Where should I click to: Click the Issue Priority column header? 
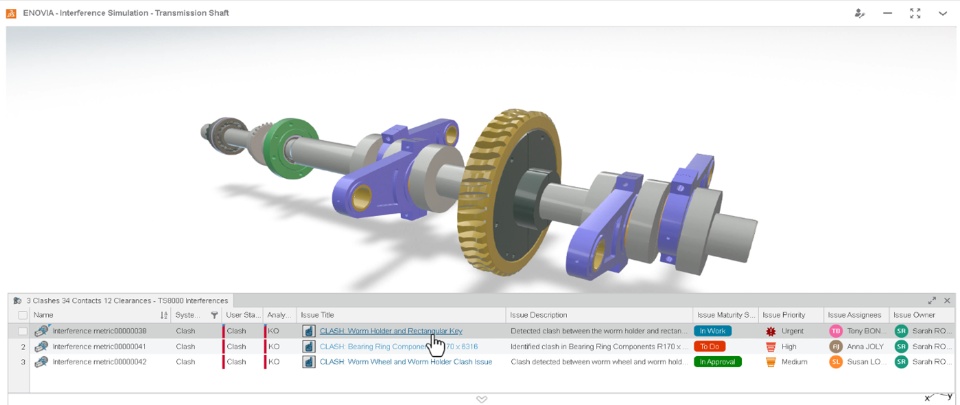784,315
